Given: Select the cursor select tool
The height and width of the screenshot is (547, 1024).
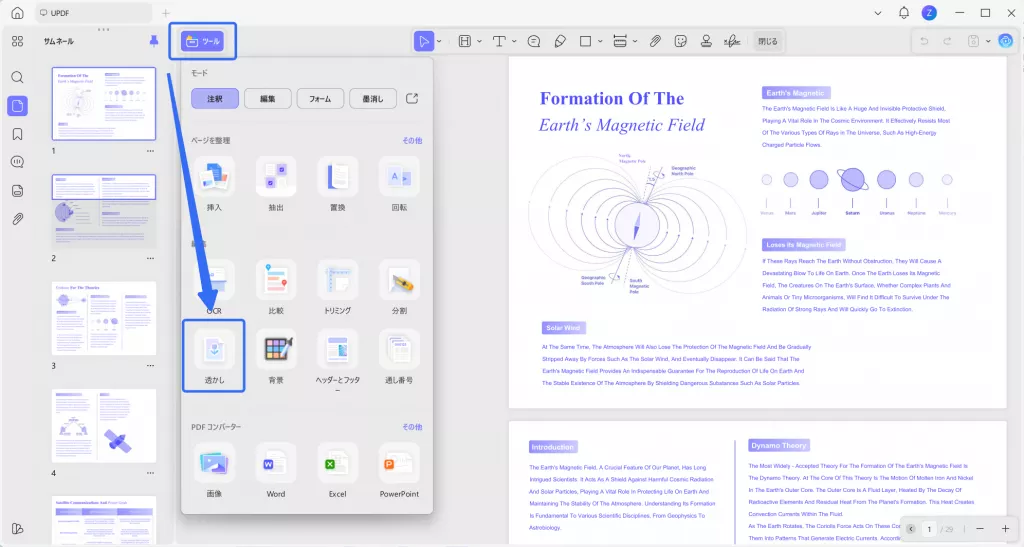Looking at the screenshot, I should click(x=423, y=41).
